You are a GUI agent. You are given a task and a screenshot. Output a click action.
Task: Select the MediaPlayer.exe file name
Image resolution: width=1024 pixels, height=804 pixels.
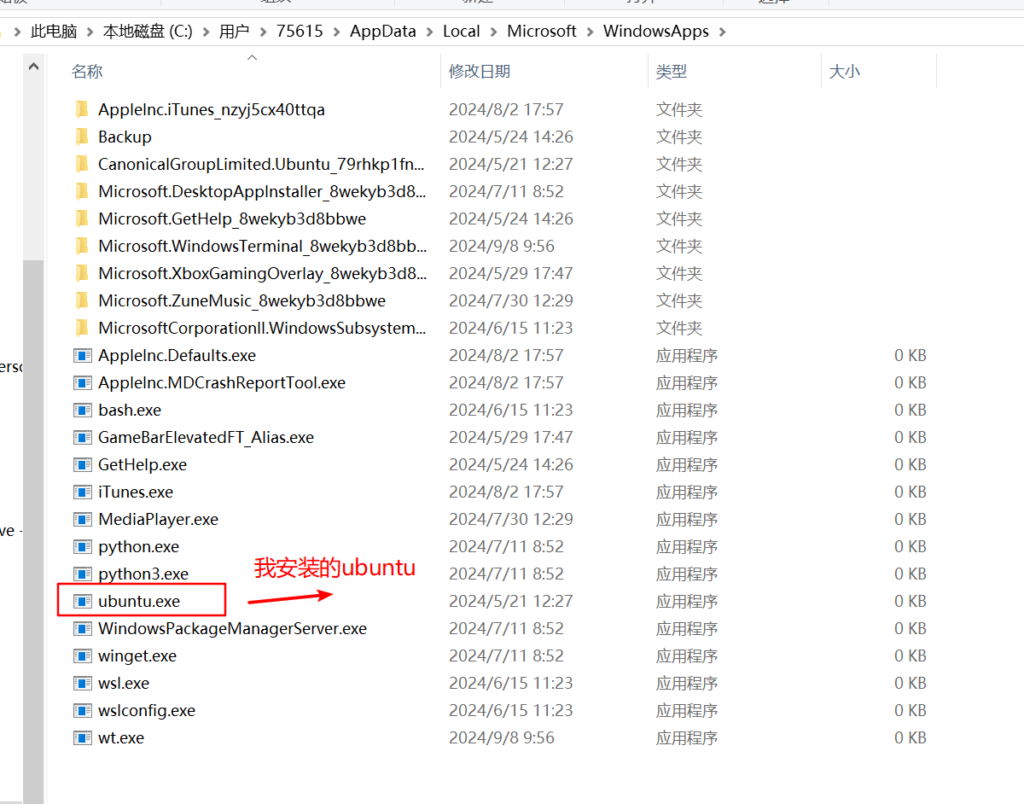click(x=158, y=519)
